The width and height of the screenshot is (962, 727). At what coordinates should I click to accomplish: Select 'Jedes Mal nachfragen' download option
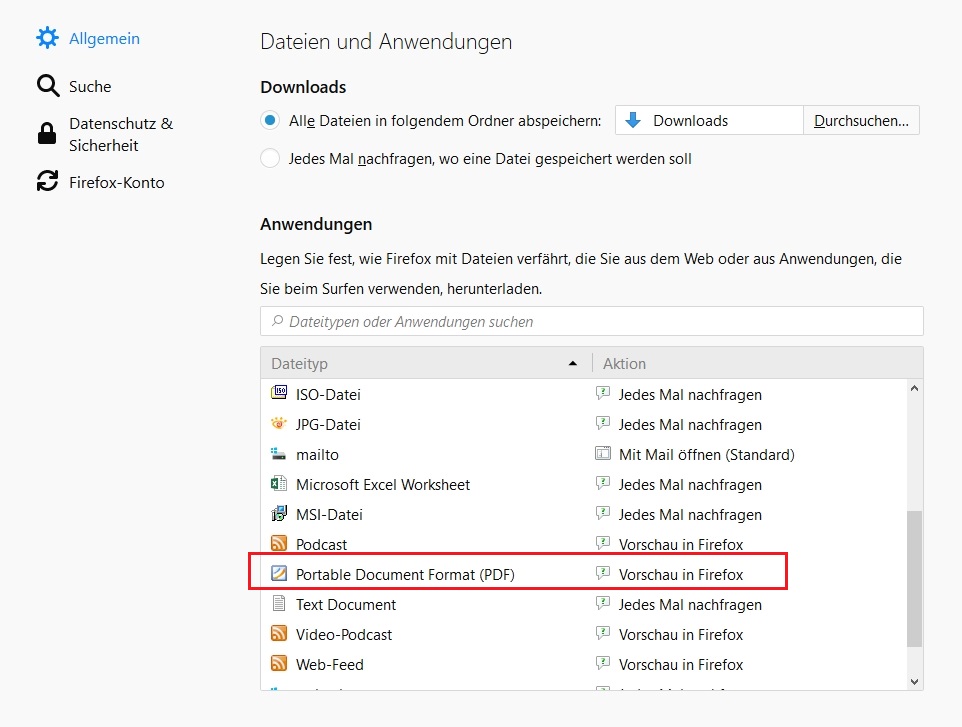[270, 158]
